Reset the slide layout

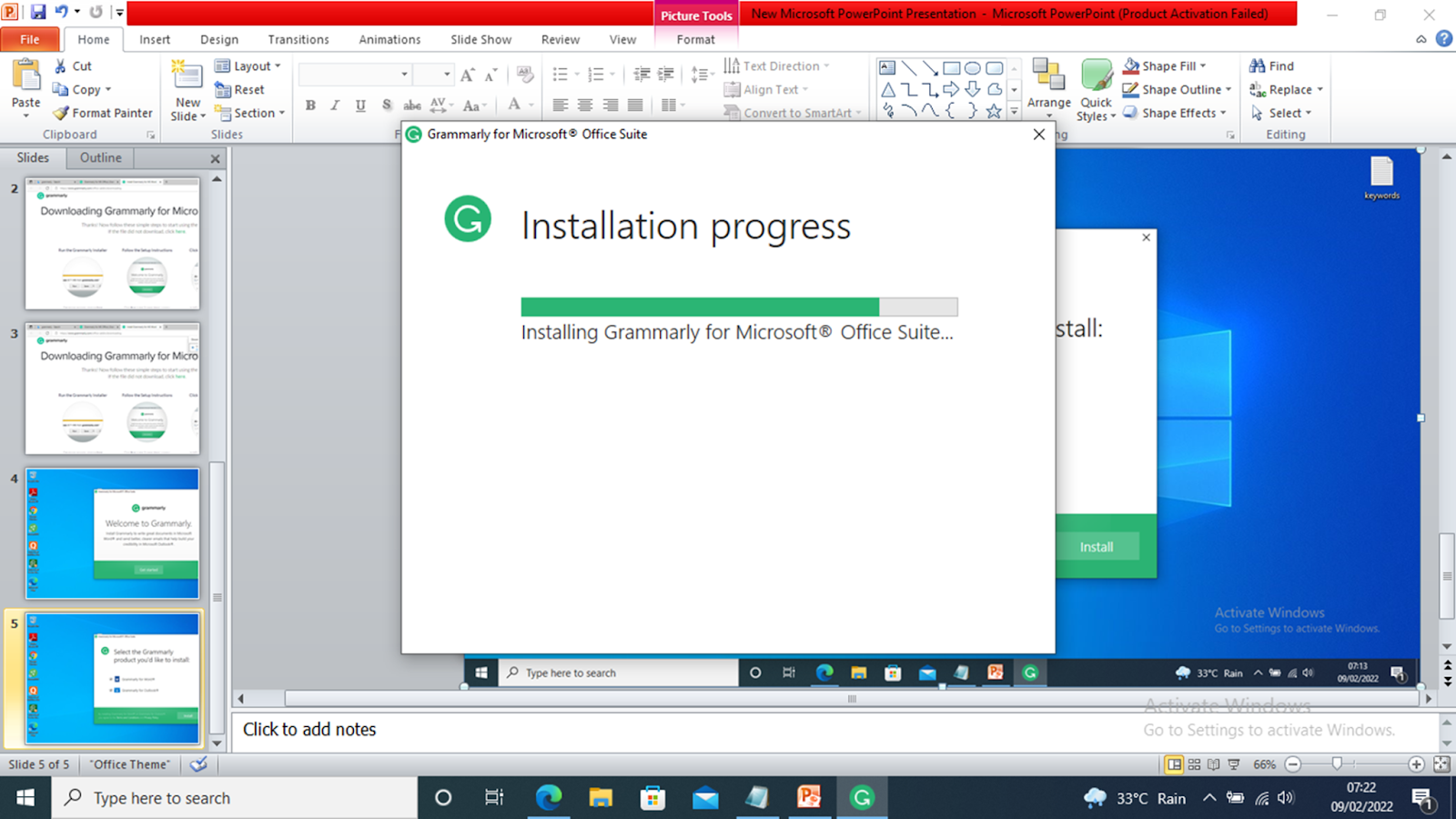pyautogui.click(x=239, y=89)
